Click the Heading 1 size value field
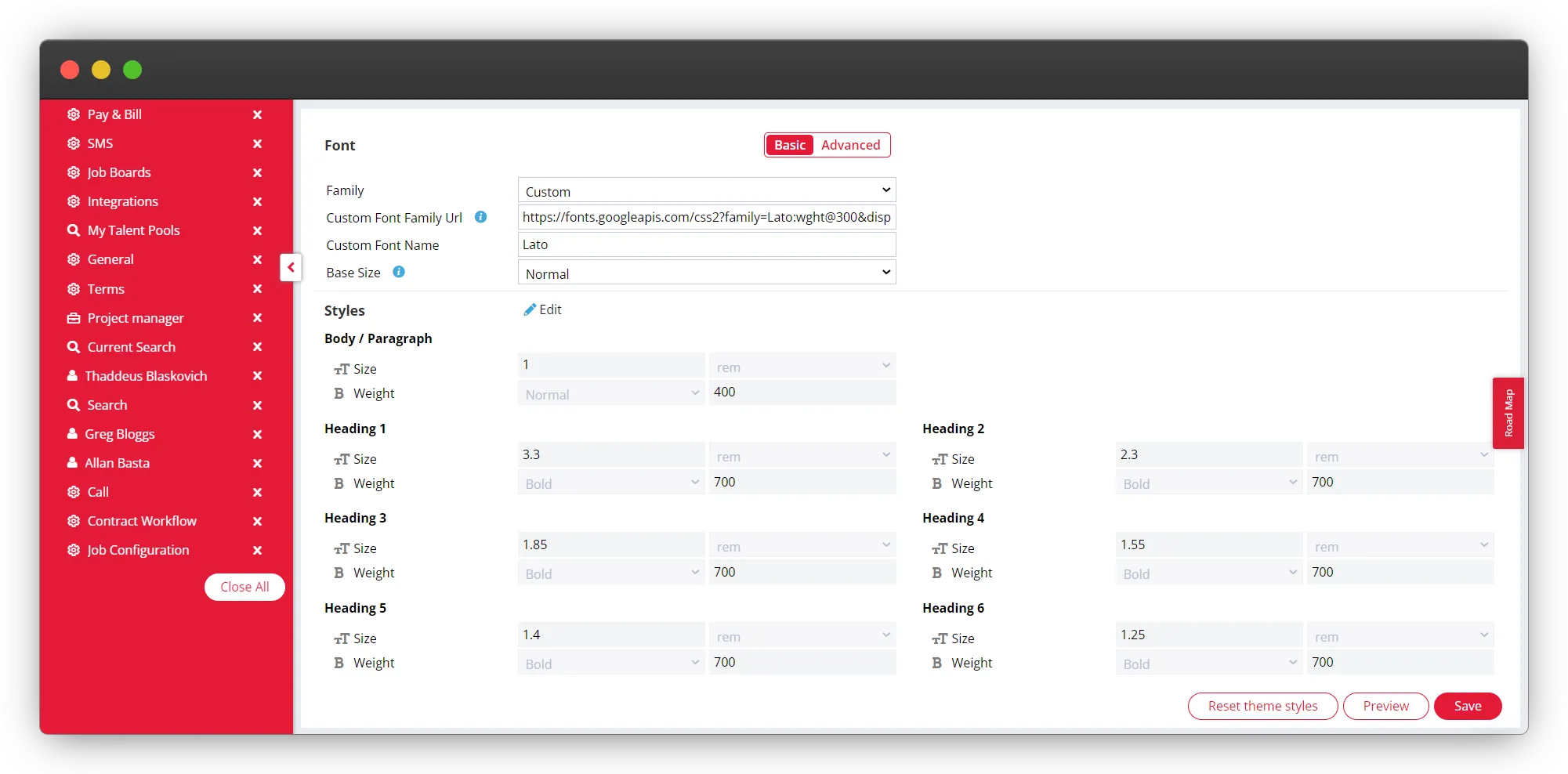Image resolution: width=1568 pixels, height=774 pixels. point(611,455)
